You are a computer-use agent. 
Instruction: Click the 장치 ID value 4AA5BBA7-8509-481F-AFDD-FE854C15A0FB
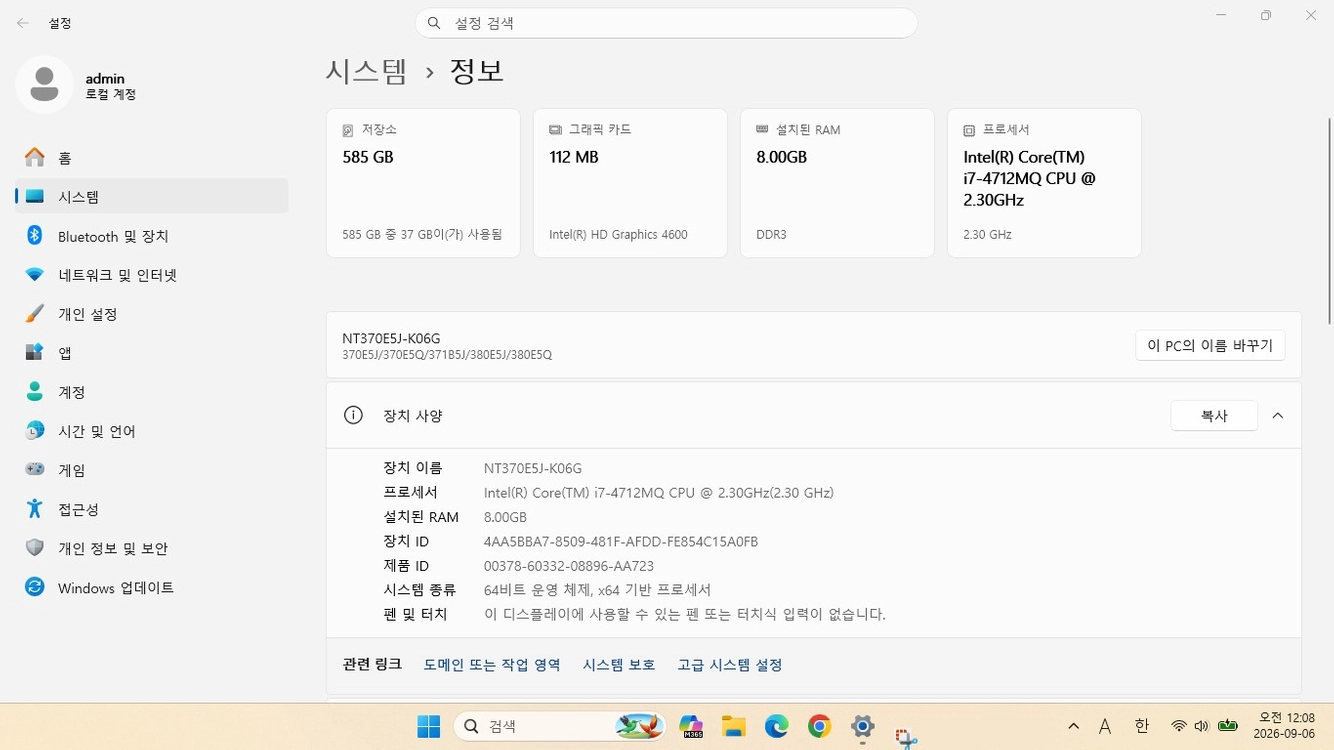tap(621, 542)
